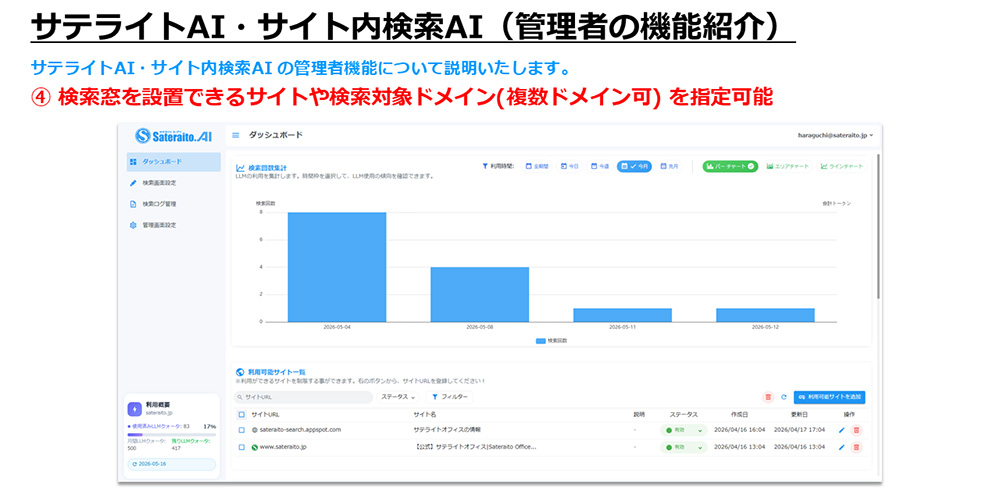The width and height of the screenshot is (1000, 492).
Task: Click the 作成日 column header
Action: [740, 414]
